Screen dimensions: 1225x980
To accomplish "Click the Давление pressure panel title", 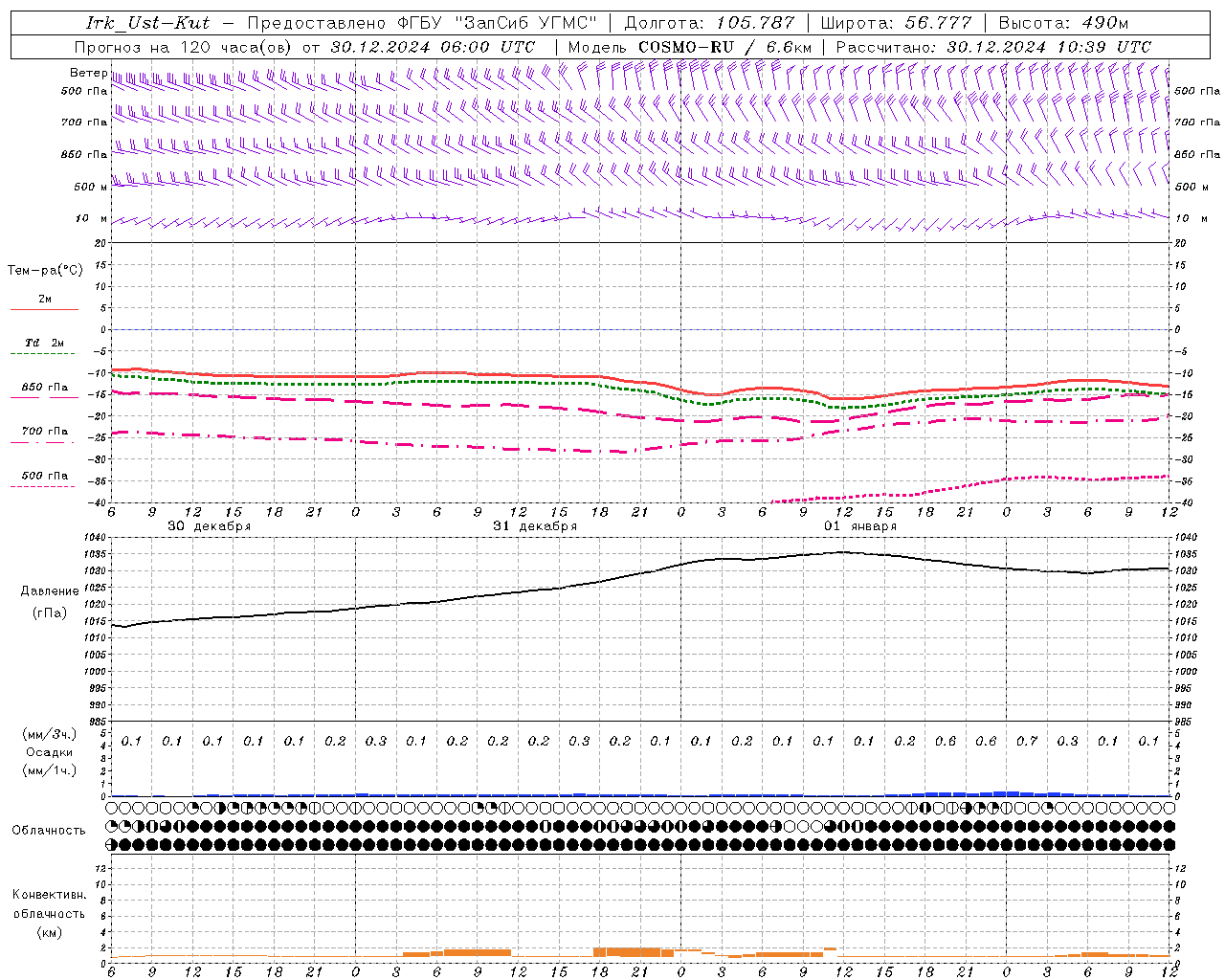I will pyautogui.click(x=50, y=591).
